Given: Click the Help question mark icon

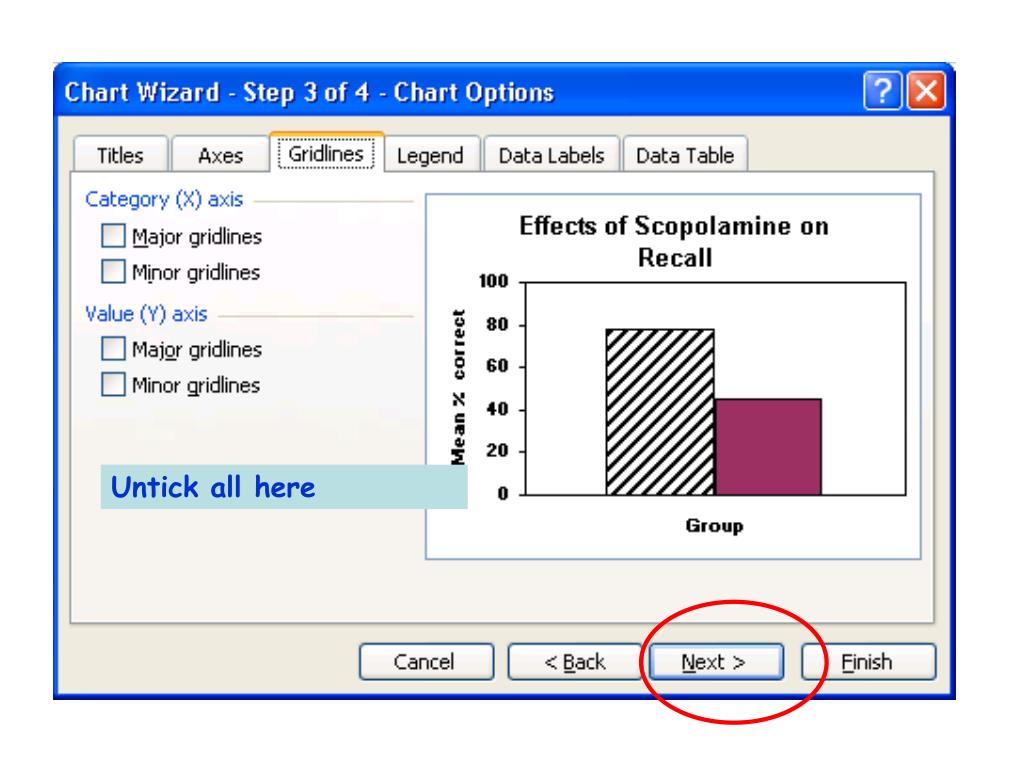Looking at the screenshot, I should [883, 91].
